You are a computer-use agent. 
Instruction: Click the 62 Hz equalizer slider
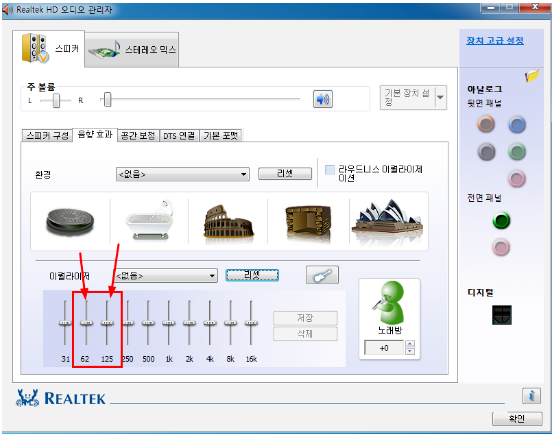click(86, 323)
